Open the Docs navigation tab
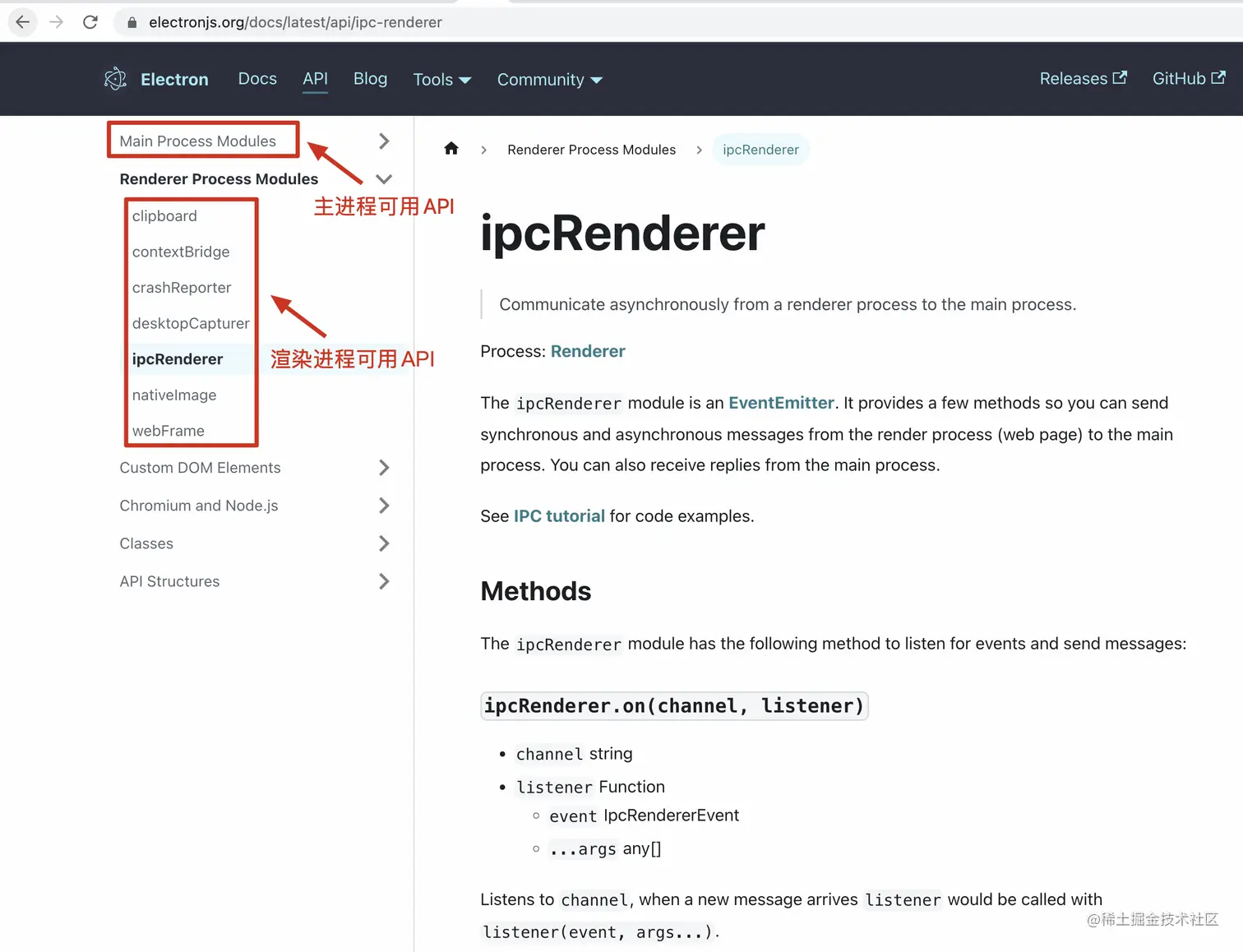Image resolution: width=1243 pixels, height=952 pixels. point(257,78)
